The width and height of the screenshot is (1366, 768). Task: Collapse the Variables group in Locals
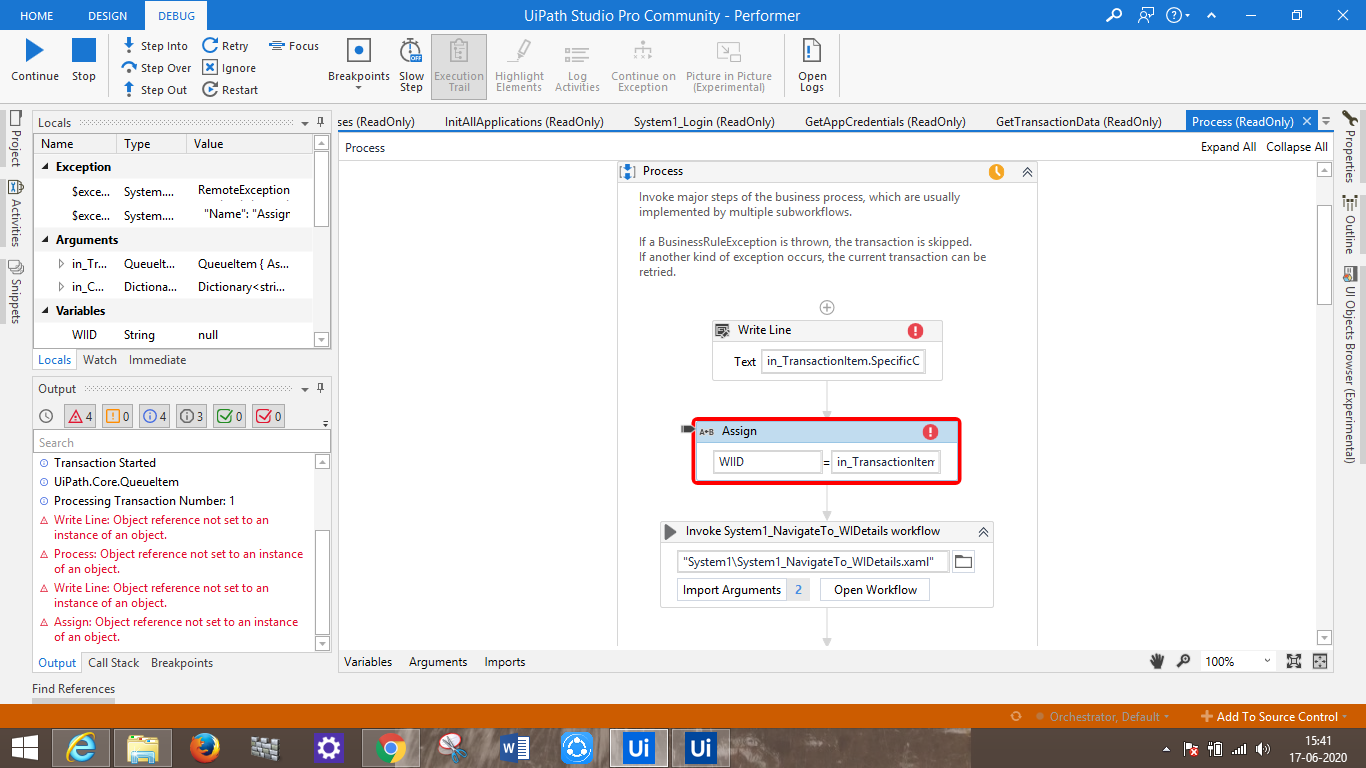tap(46, 311)
